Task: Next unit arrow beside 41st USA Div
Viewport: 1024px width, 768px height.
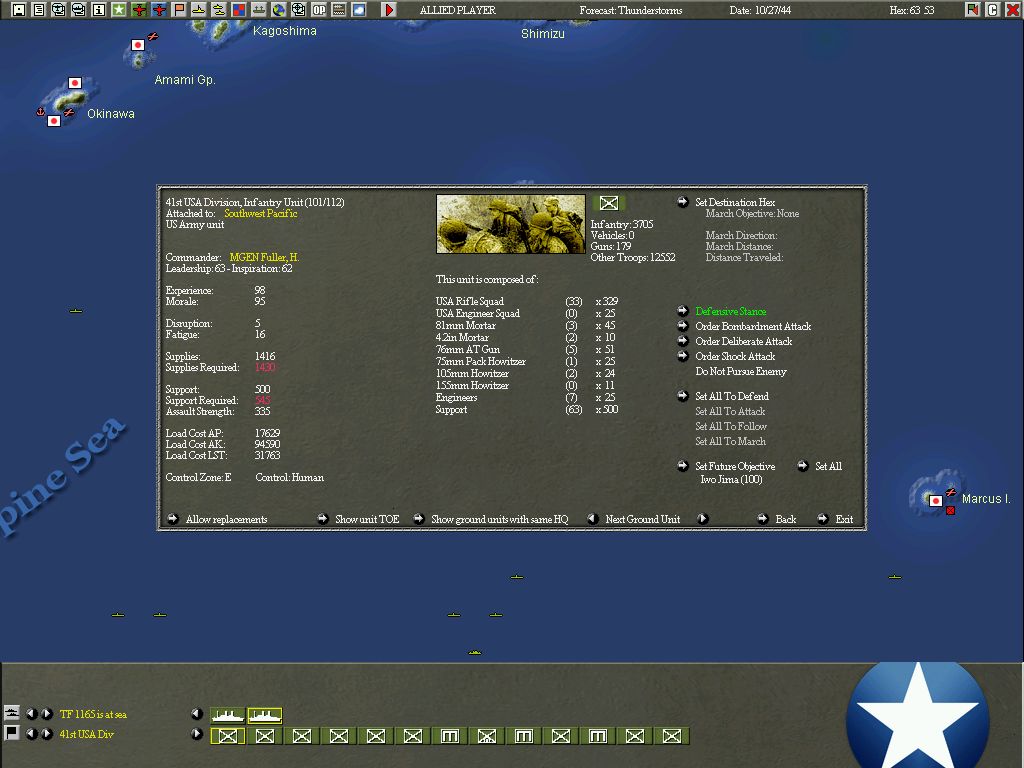Action: pyautogui.click(x=46, y=733)
